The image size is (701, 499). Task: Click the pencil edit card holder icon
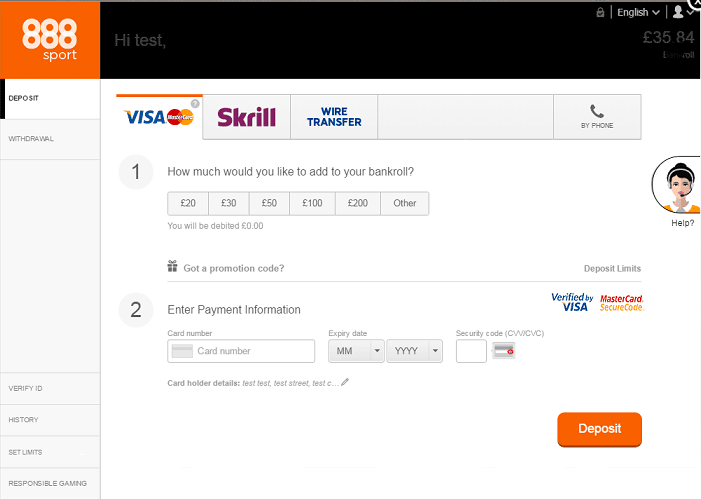345,382
